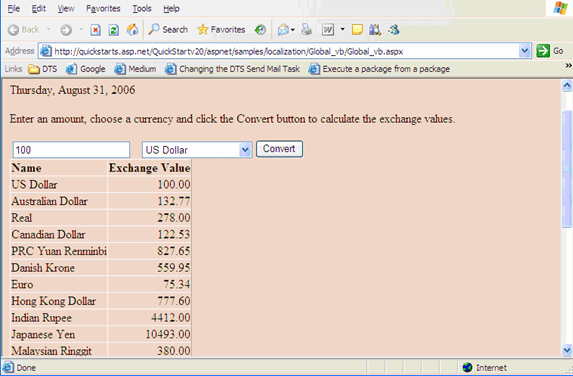This screenshot has height=376, width=573.
Task: Open dropdown arrow next to Word edit icon
Action: [342, 29]
